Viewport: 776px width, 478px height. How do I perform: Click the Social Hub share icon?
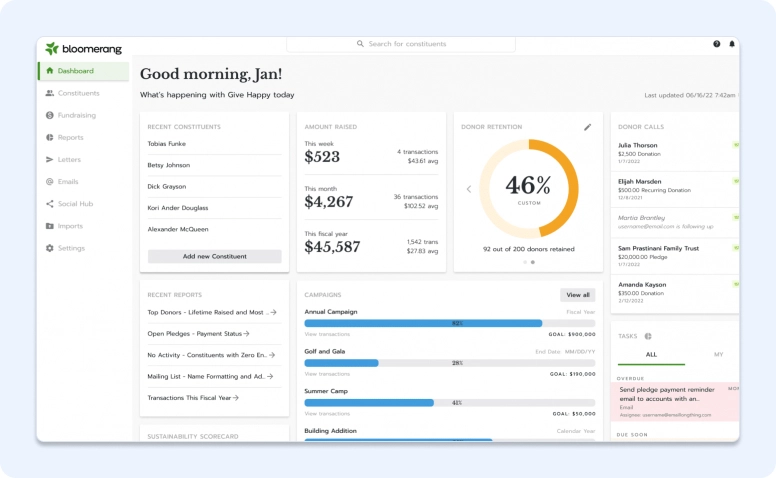pyautogui.click(x=49, y=204)
